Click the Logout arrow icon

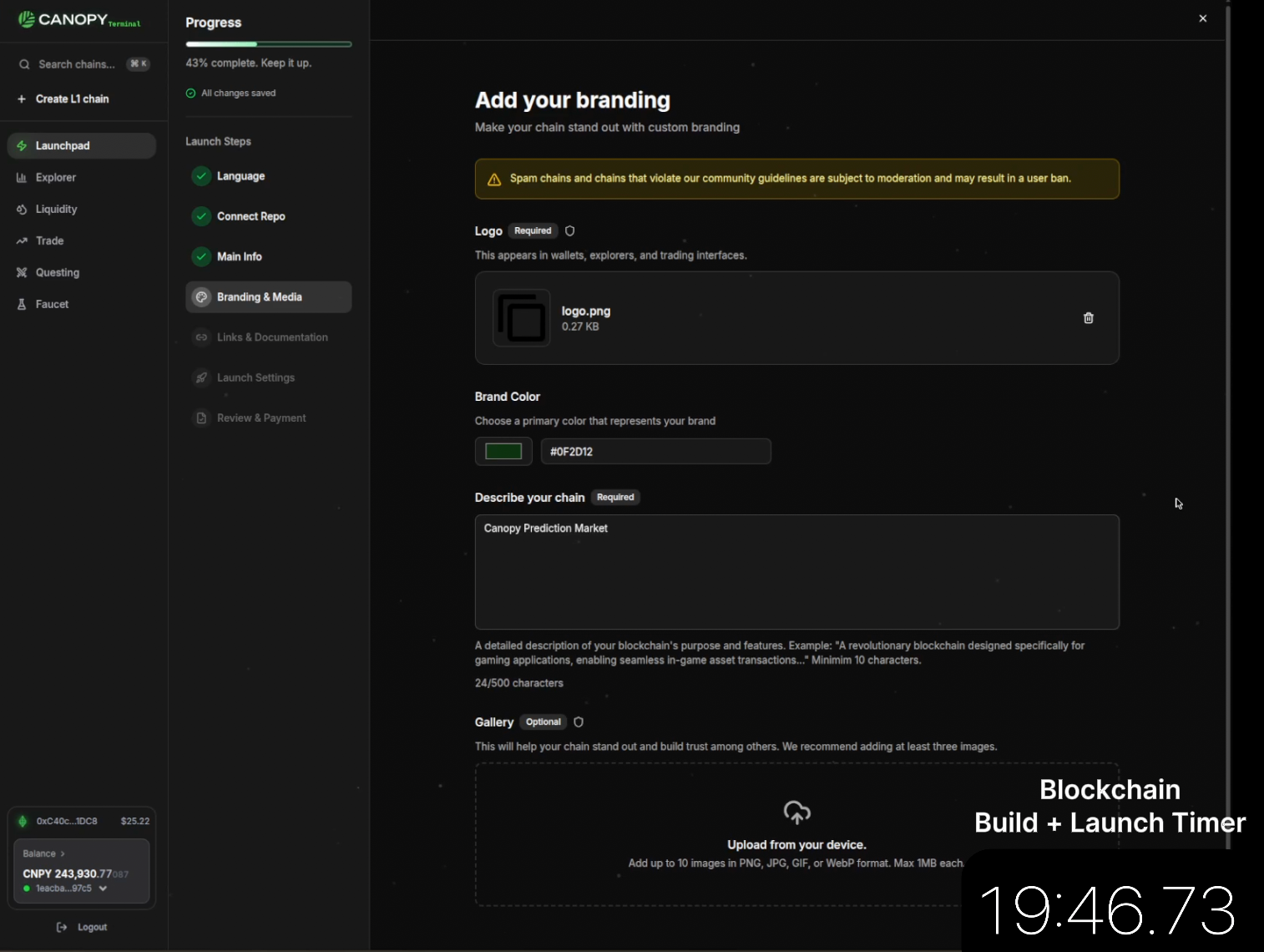click(61, 927)
